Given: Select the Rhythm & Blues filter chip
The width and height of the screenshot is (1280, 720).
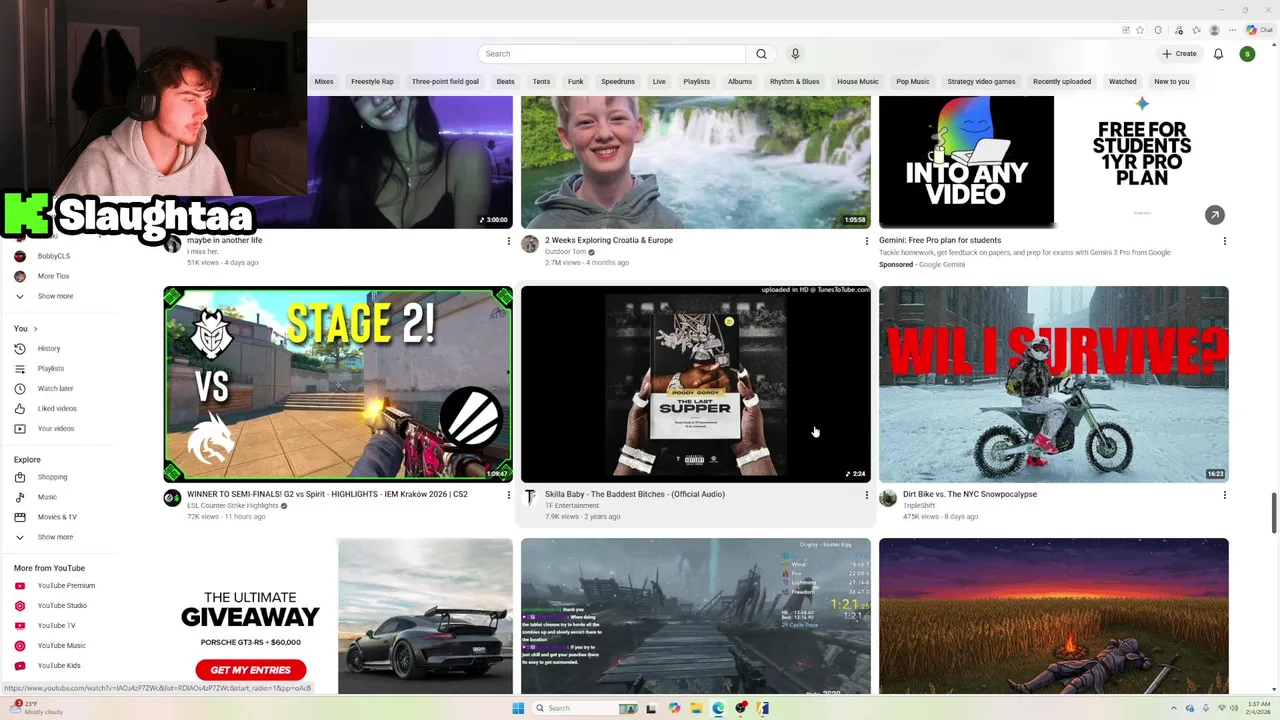Looking at the screenshot, I should point(795,82).
